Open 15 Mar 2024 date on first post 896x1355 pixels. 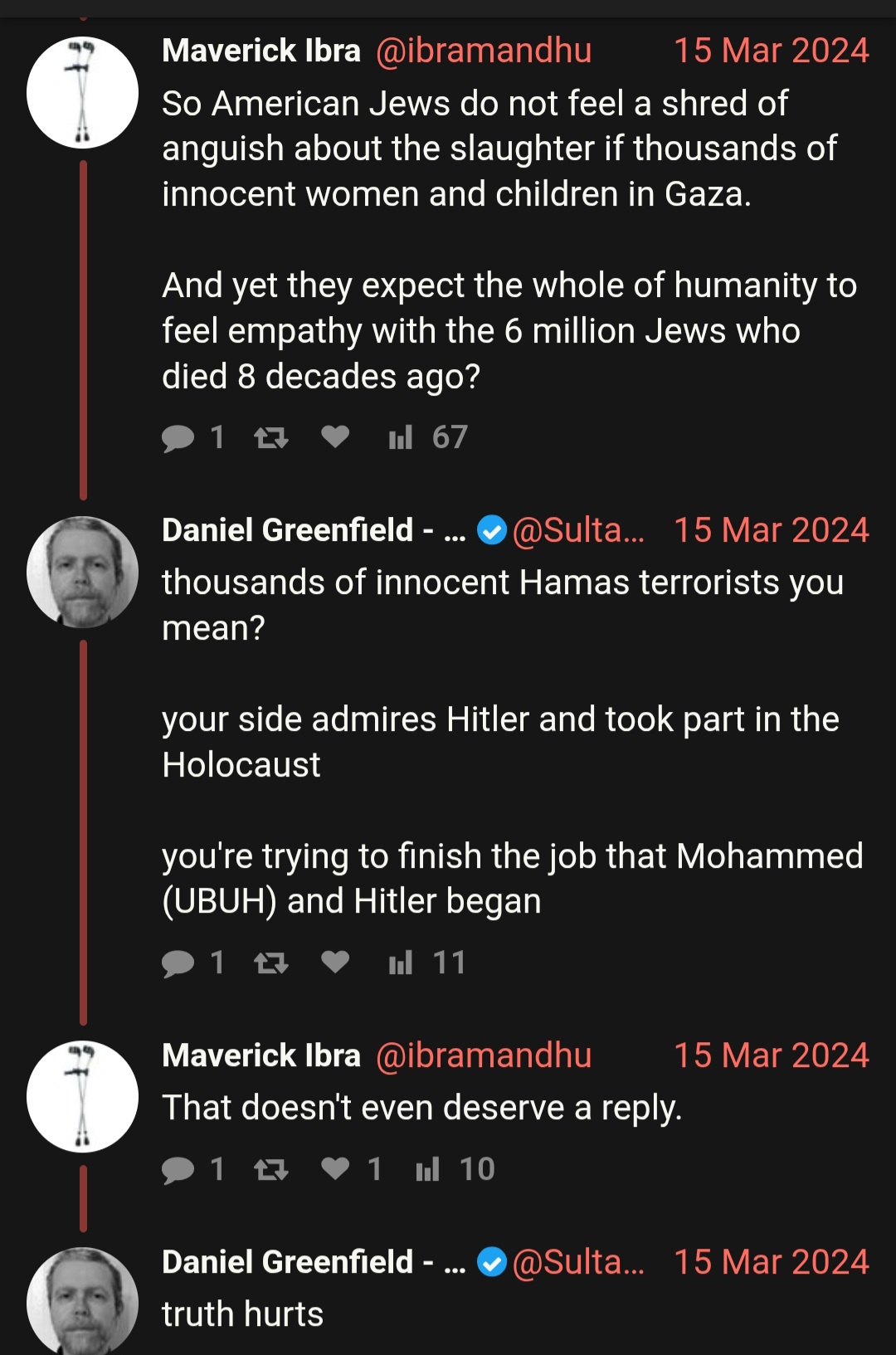771,51
